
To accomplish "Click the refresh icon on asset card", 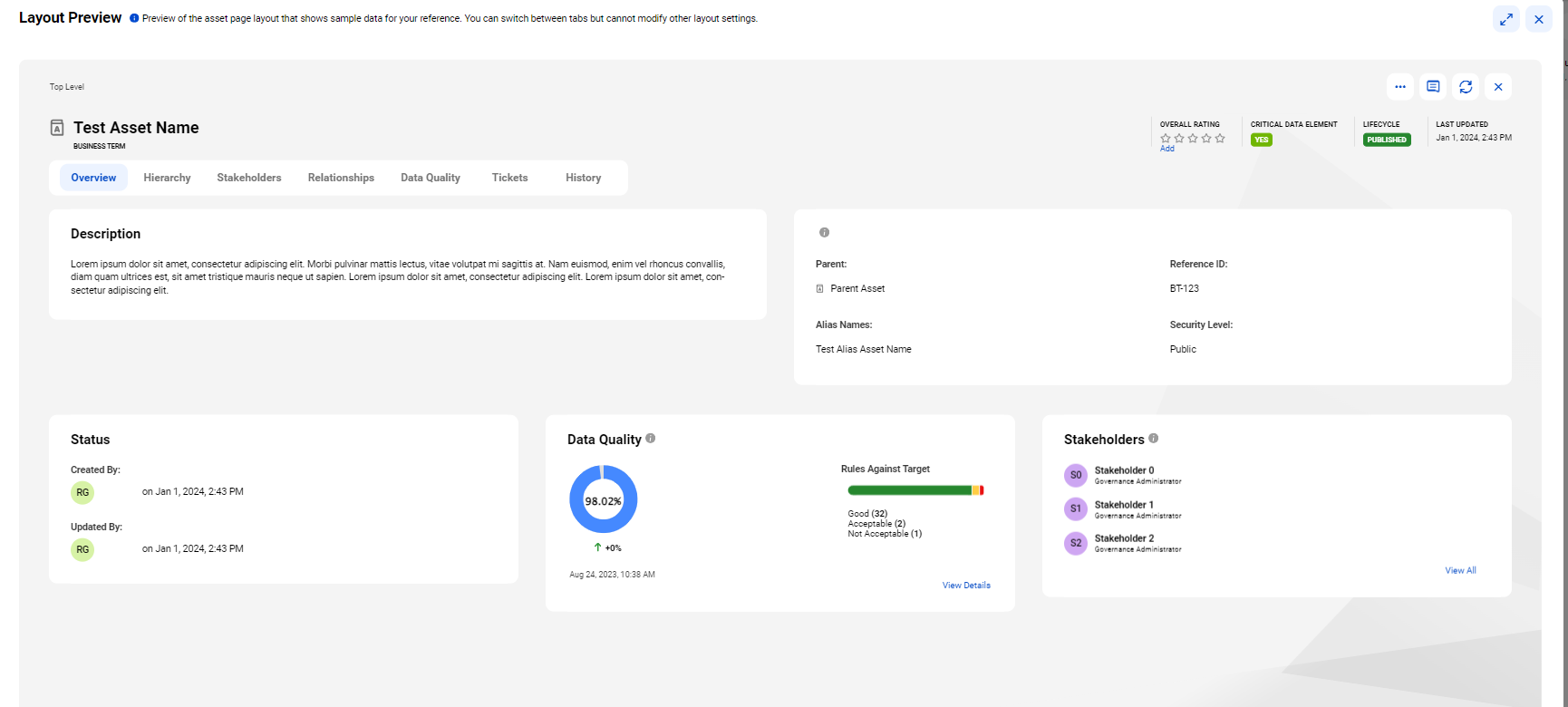I will pos(1466,87).
